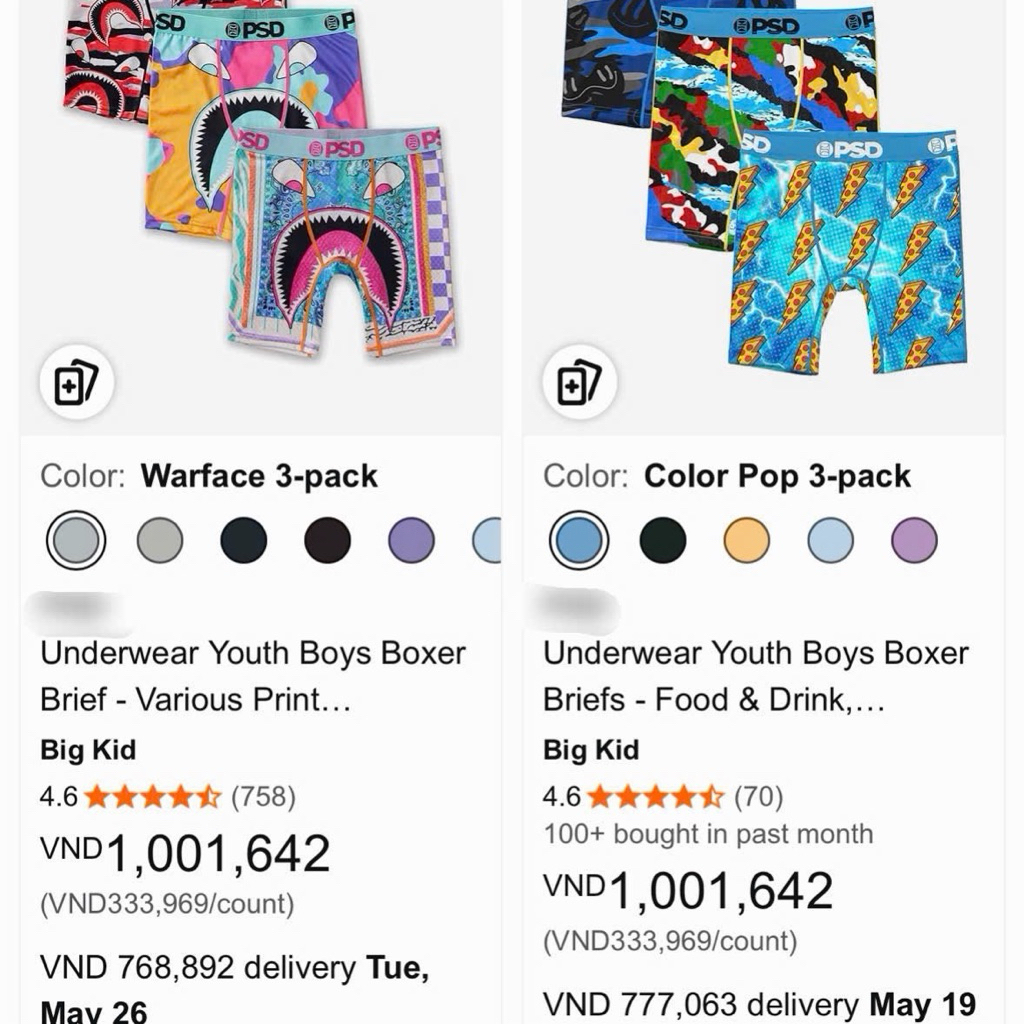Open the 758 reviews rating stars
This screenshot has width=1024, height=1024.
tap(153, 797)
